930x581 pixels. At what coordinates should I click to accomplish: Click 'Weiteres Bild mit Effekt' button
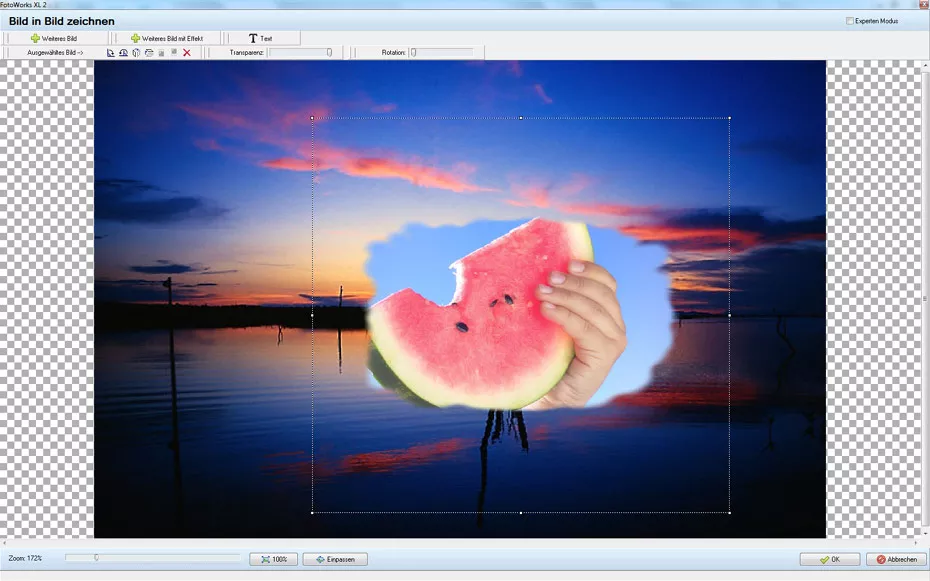click(167, 38)
